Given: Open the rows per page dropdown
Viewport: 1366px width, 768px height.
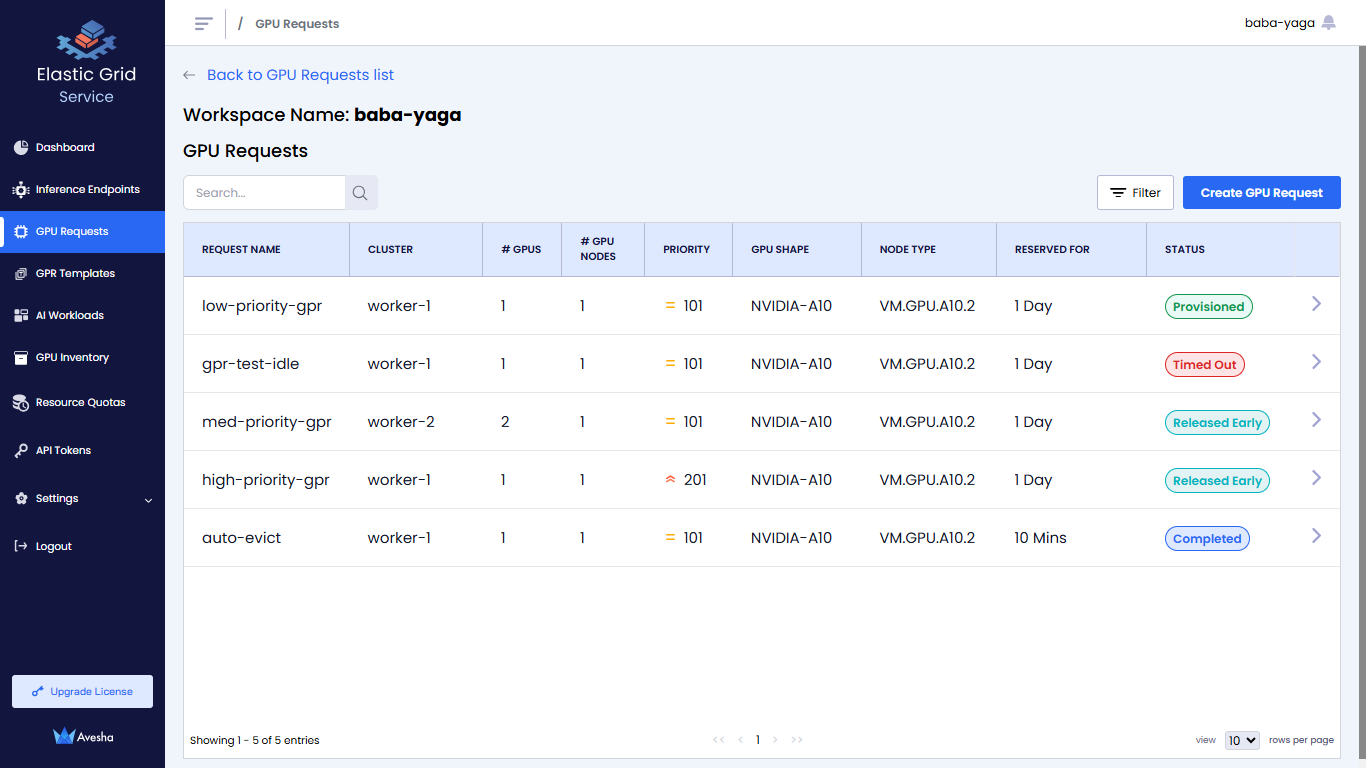Looking at the screenshot, I should coord(1241,740).
